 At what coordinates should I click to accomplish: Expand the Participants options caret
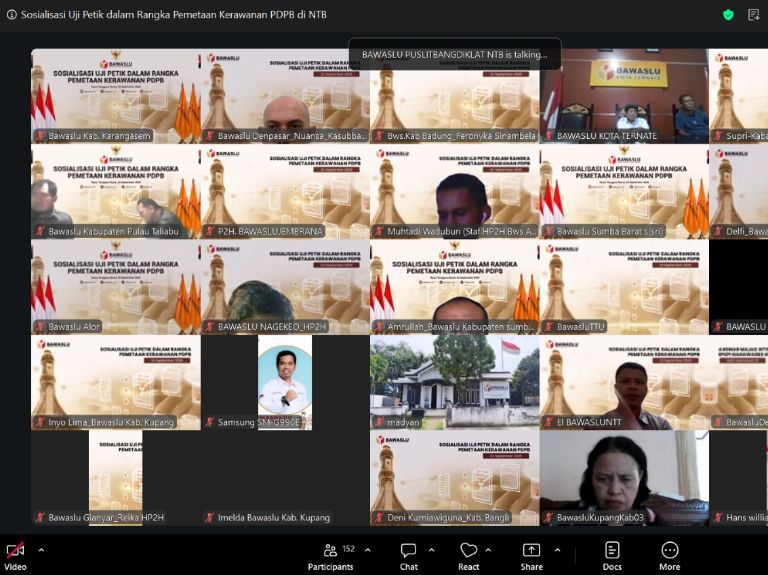pos(367,550)
